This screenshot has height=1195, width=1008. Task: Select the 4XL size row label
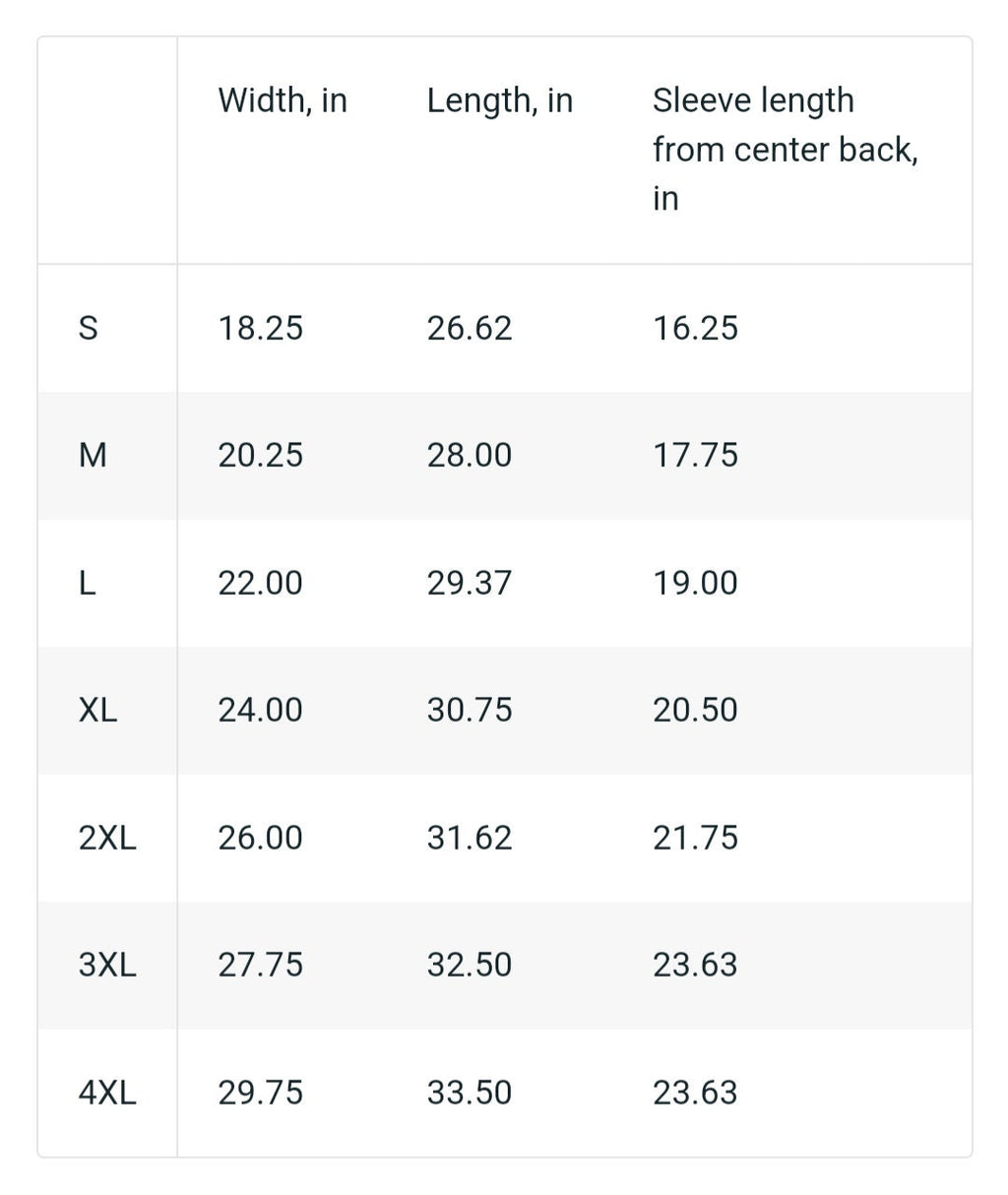107,1093
